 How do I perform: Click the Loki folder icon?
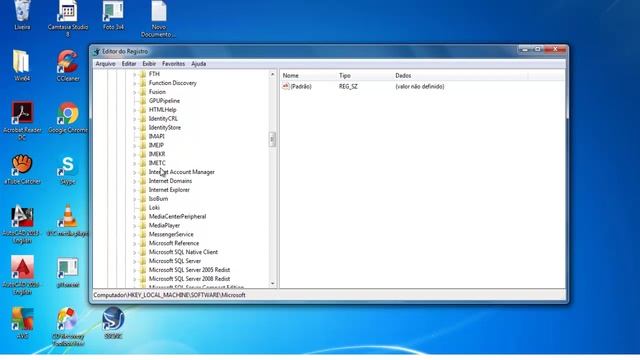(x=143, y=207)
